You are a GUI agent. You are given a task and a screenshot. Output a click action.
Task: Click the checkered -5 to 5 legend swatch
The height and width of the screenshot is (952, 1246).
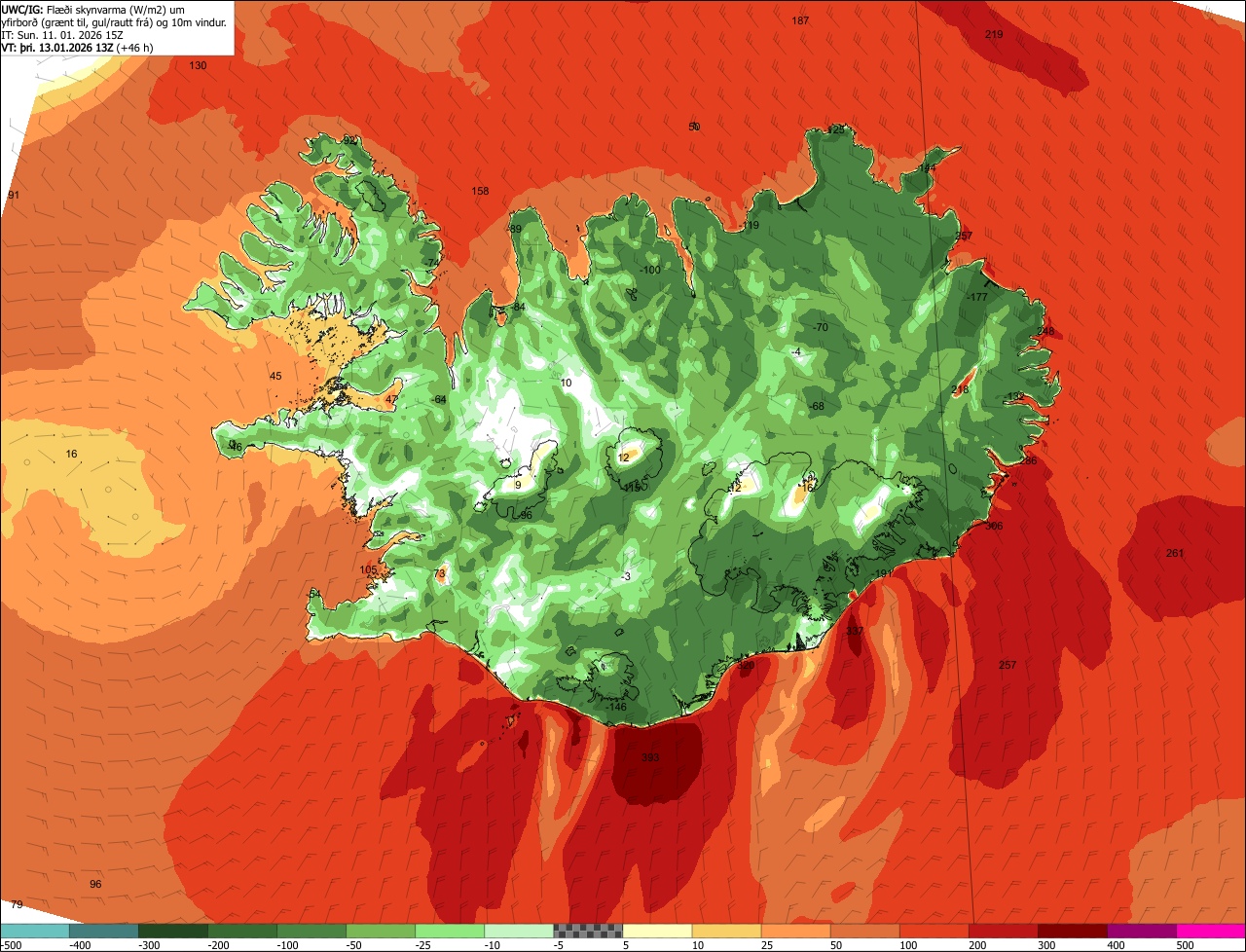pyautogui.click(x=587, y=931)
